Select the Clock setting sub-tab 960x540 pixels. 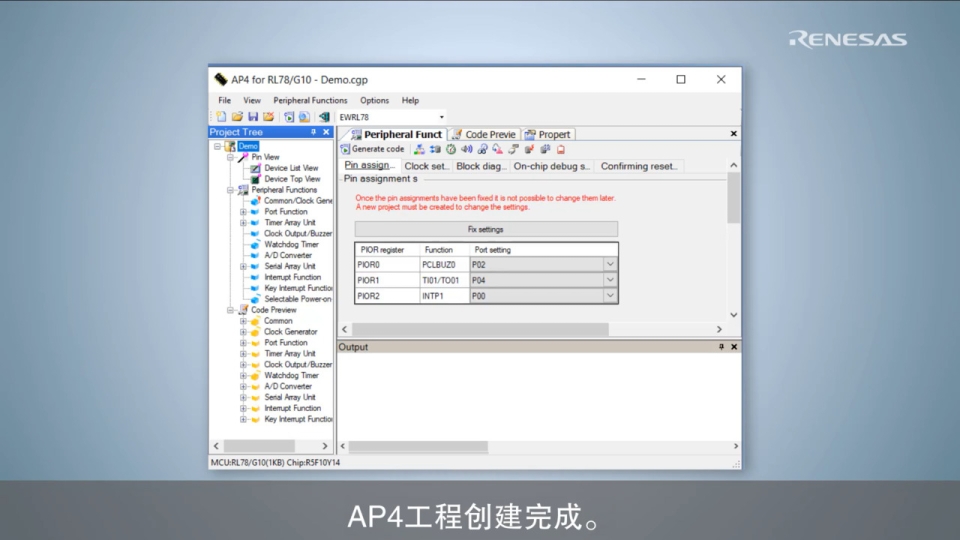tap(427, 166)
